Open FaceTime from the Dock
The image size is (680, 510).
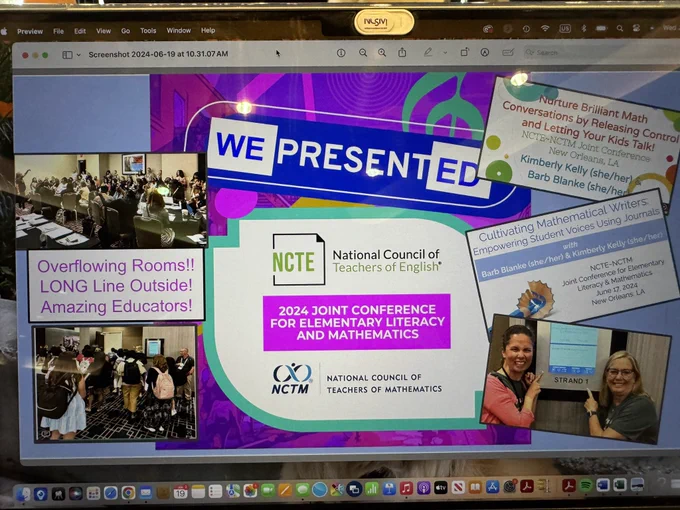[x=268, y=491]
